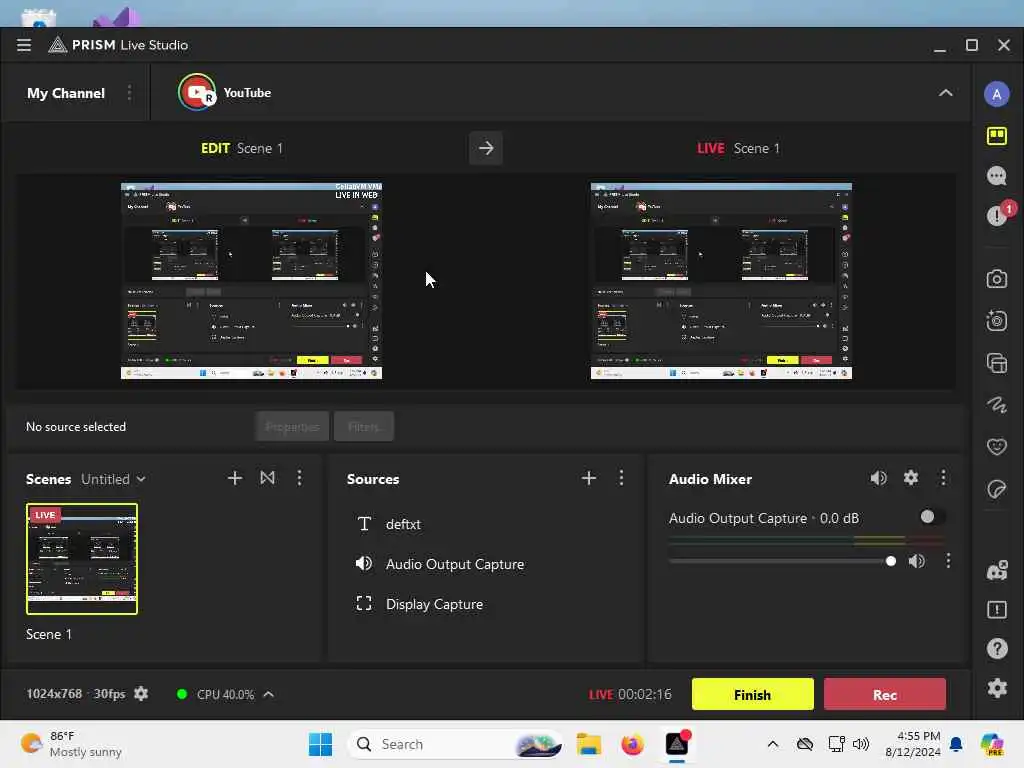
Task: Open the Audio Mixer three-dot menu
Action: [943, 478]
